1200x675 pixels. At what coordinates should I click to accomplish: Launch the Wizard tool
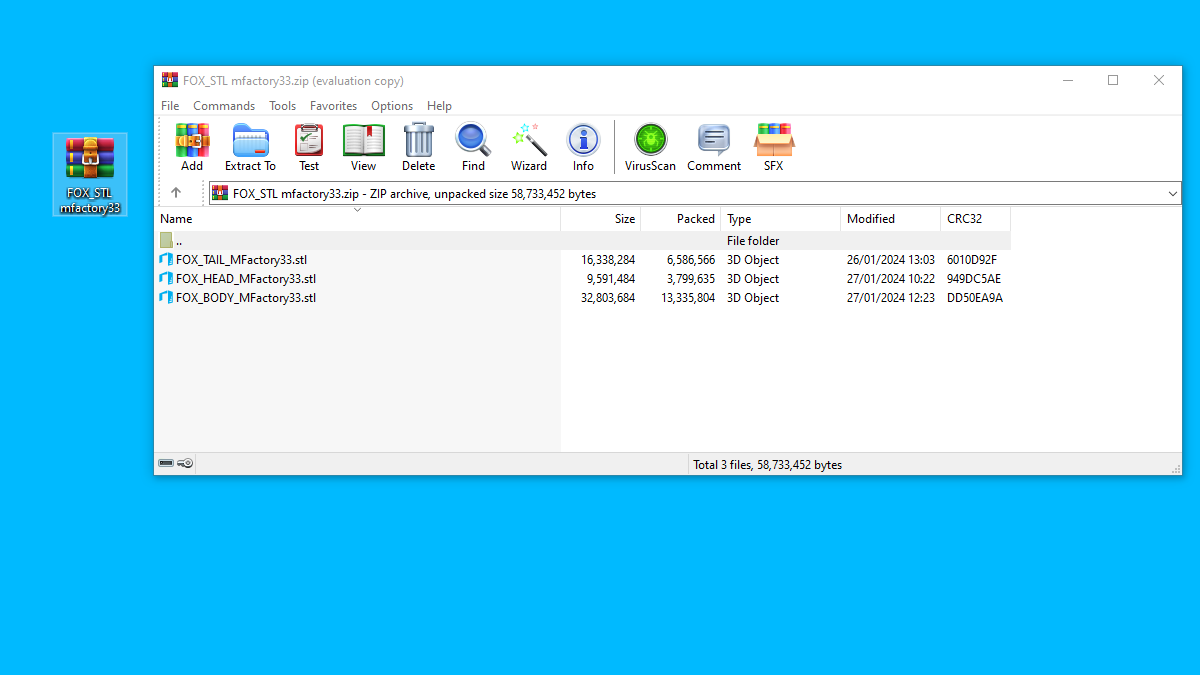tap(529, 147)
